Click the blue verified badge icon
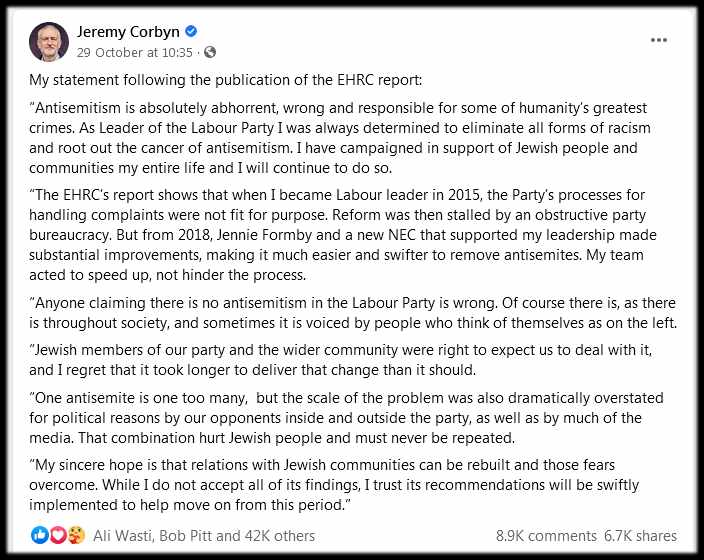Screen dimensions: 704x560 (x=191, y=31)
